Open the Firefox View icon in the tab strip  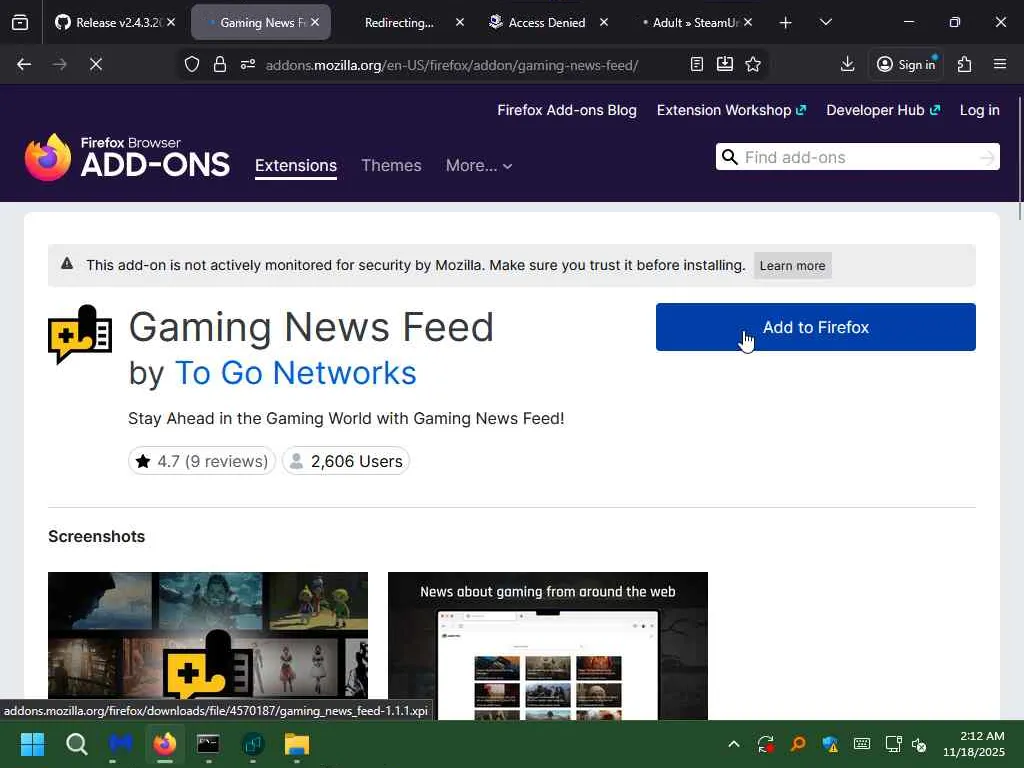[20, 22]
